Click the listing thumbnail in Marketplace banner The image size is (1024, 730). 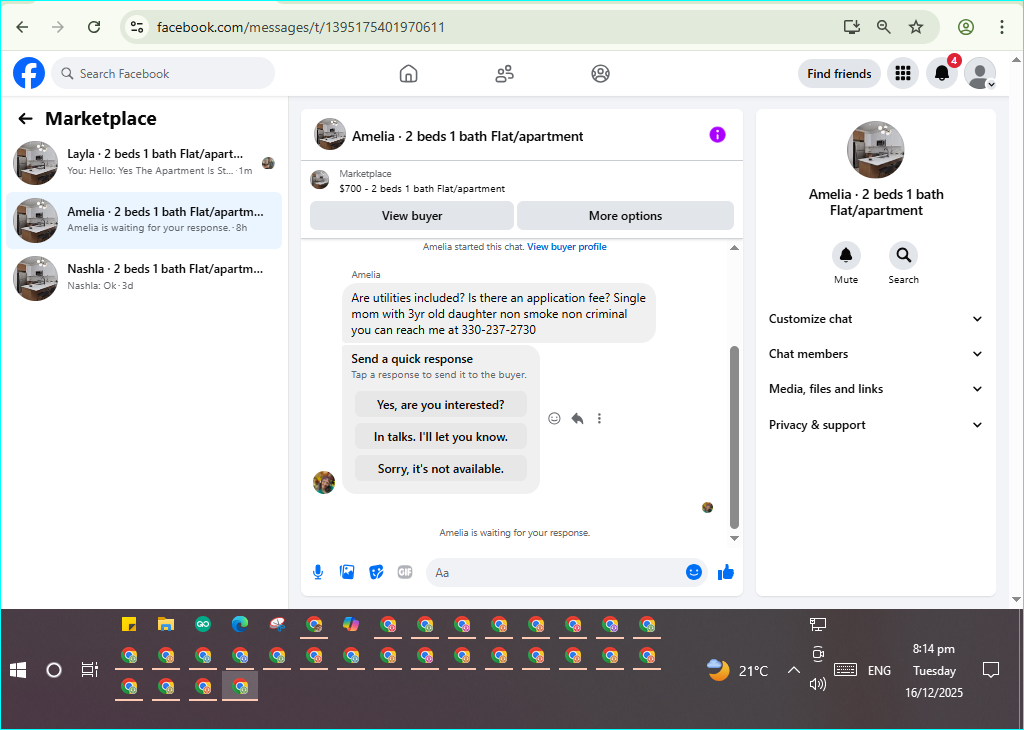pos(319,180)
